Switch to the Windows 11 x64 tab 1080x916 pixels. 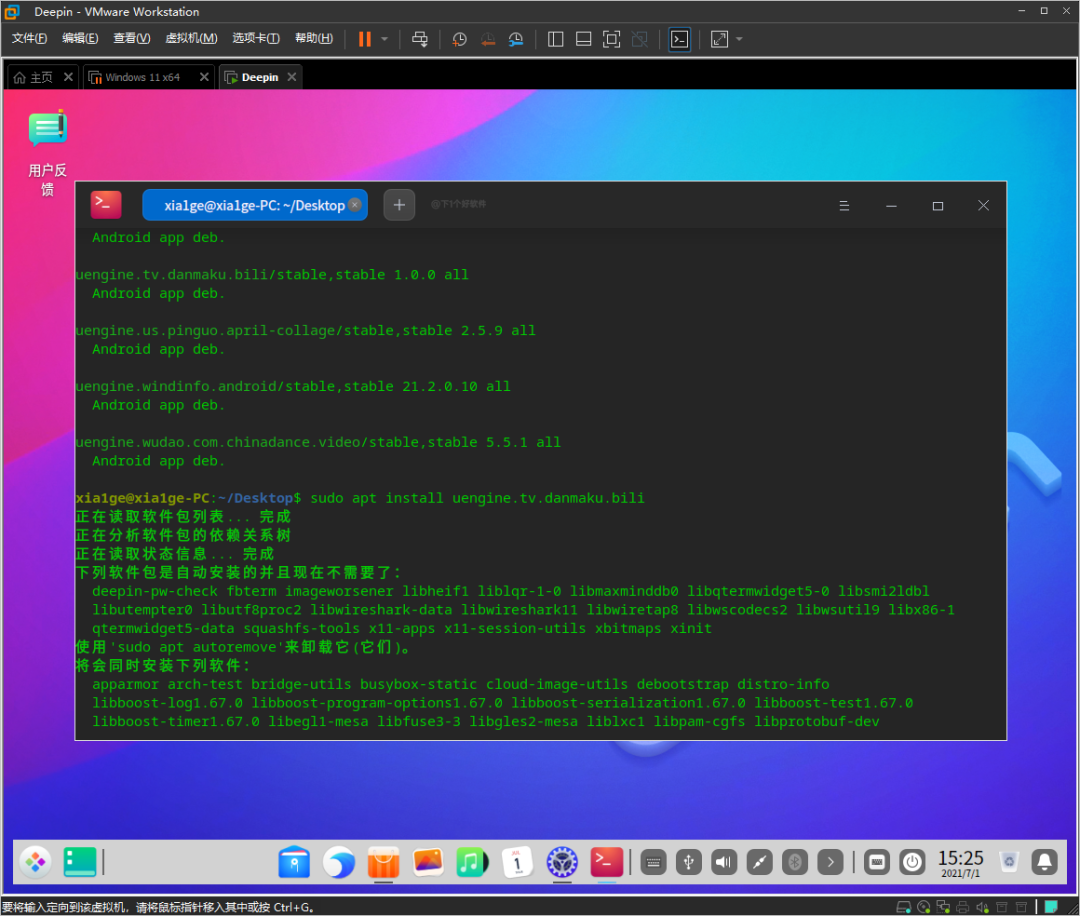142,77
